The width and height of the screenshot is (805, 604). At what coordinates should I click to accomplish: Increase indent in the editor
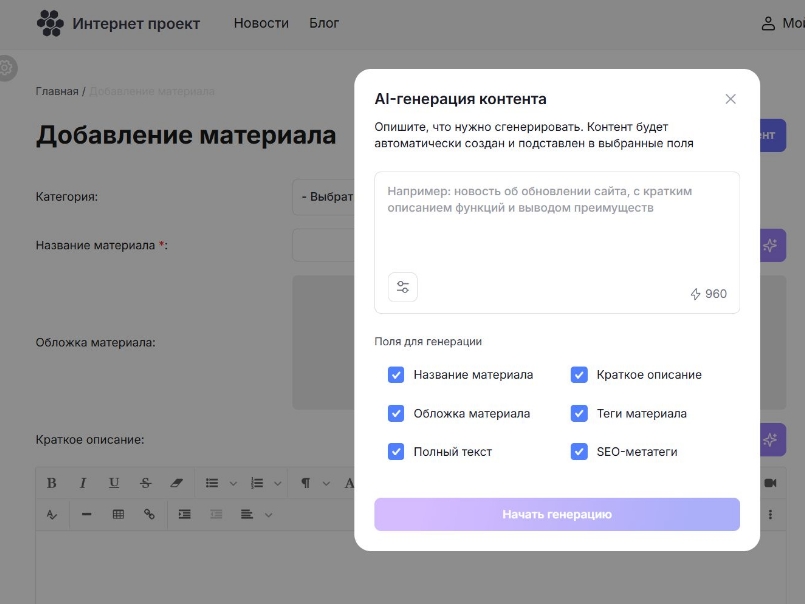(x=185, y=515)
